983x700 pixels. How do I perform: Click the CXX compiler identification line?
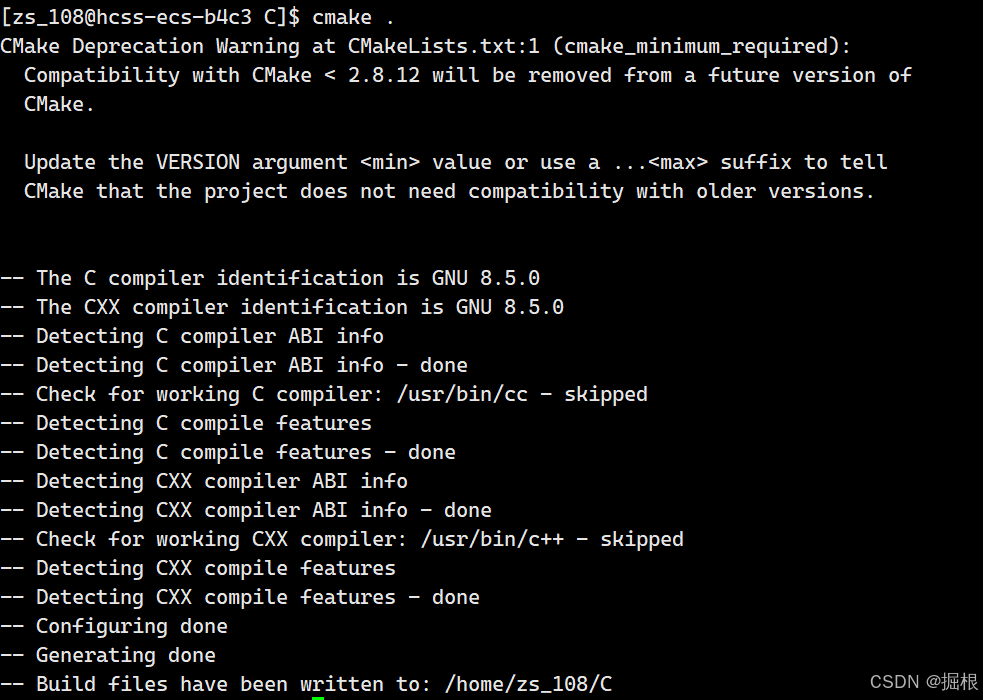[282, 307]
